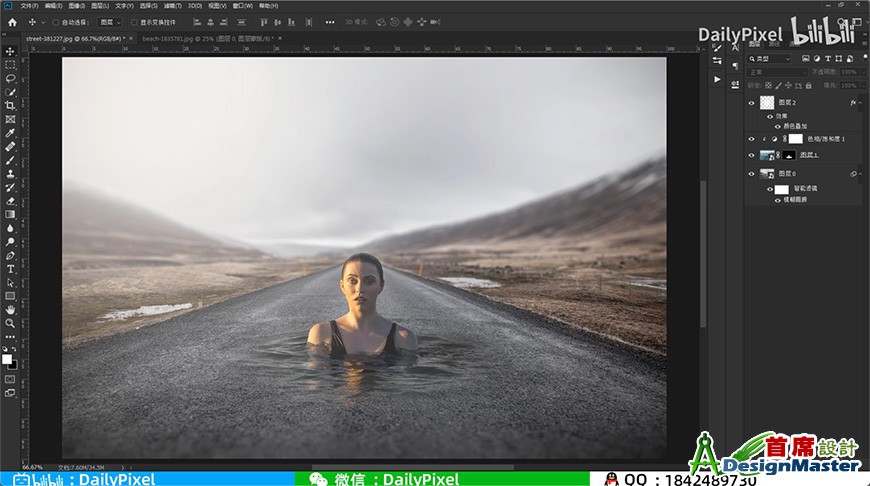Hide layer 图层 1 with eye icon
Screen dimensions: 870x486
(751, 155)
